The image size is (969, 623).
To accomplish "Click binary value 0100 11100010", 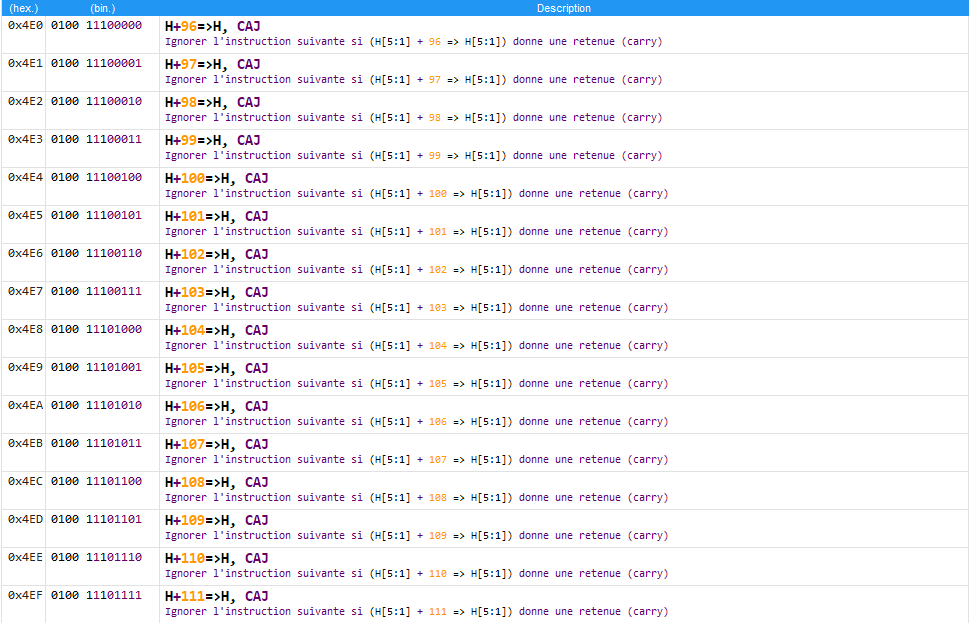I will coord(96,101).
